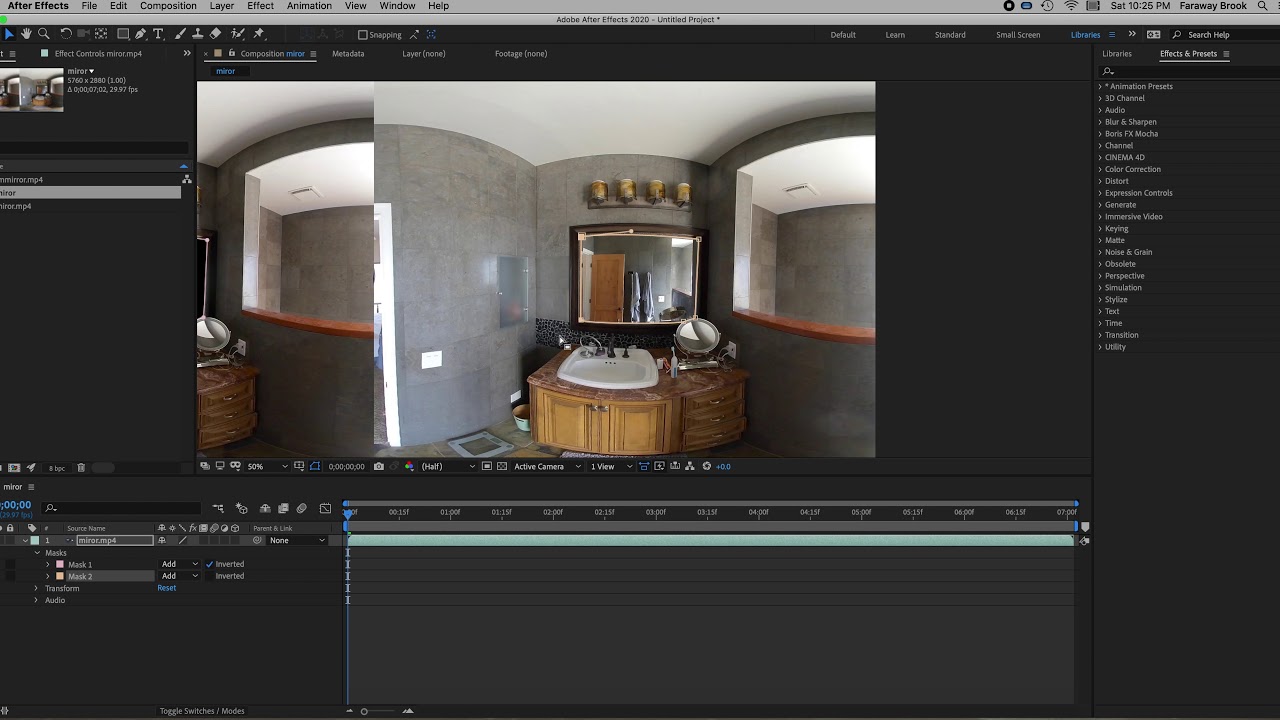Uncheck Inverted for Mask 1

click(210, 564)
